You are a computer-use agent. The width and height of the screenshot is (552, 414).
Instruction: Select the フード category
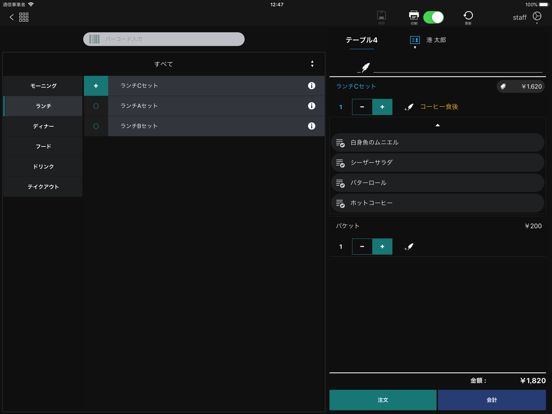pyautogui.click(x=43, y=146)
